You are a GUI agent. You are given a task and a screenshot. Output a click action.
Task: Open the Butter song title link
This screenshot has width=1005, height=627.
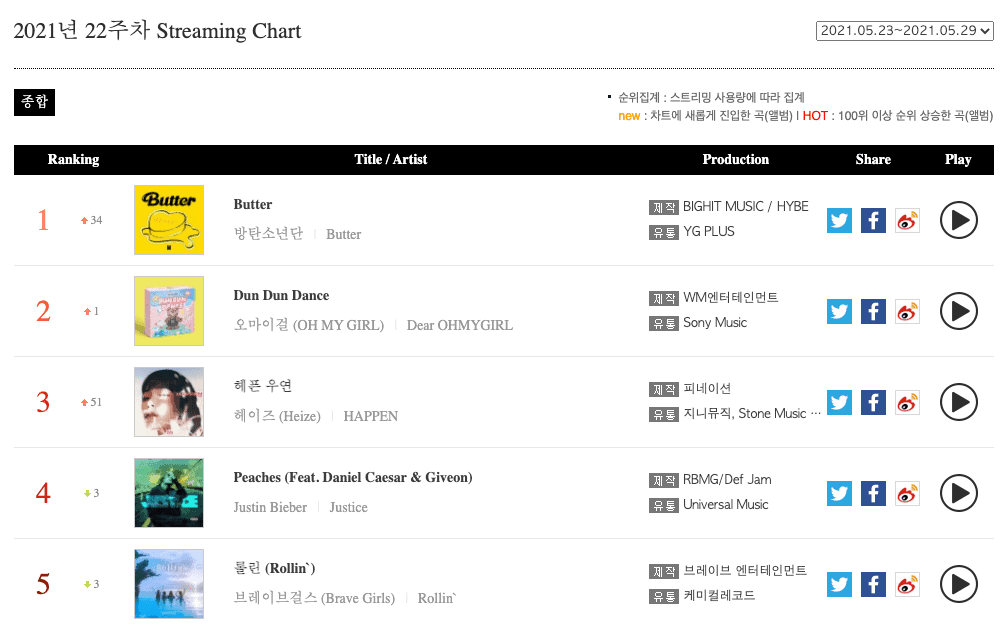tap(253, 204)
